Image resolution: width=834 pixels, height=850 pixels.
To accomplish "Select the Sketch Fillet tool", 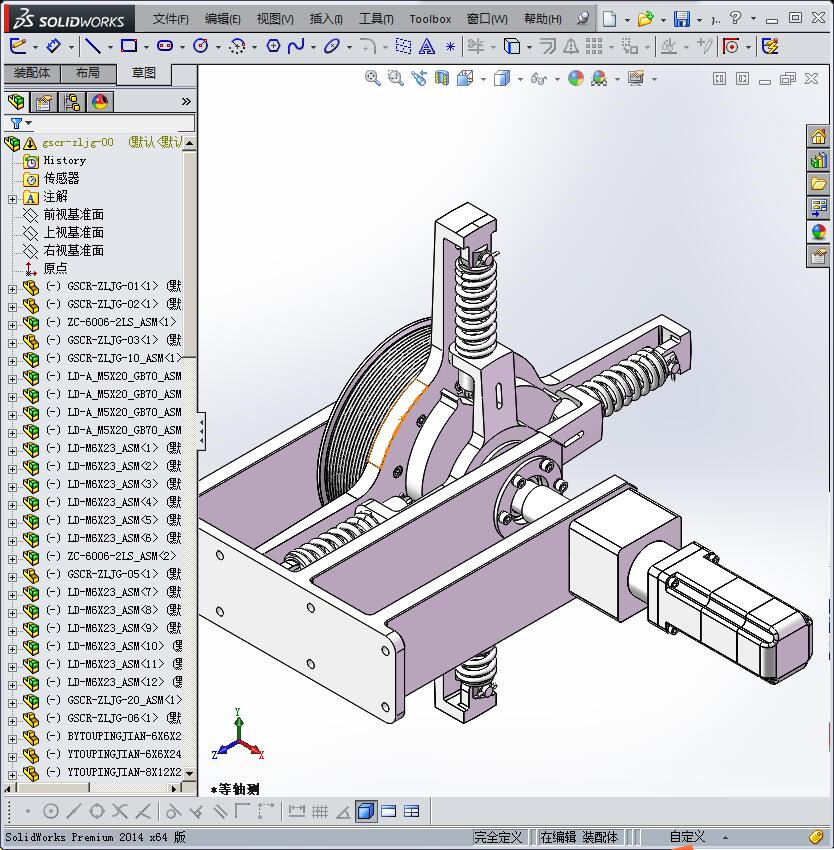I will 368,47.
